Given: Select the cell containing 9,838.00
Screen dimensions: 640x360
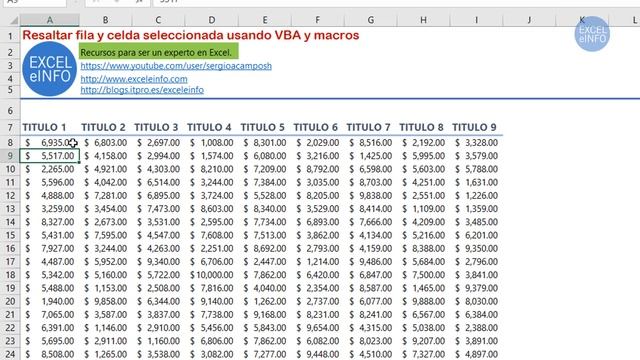Looking at the screenshot, I should (371, 196).
